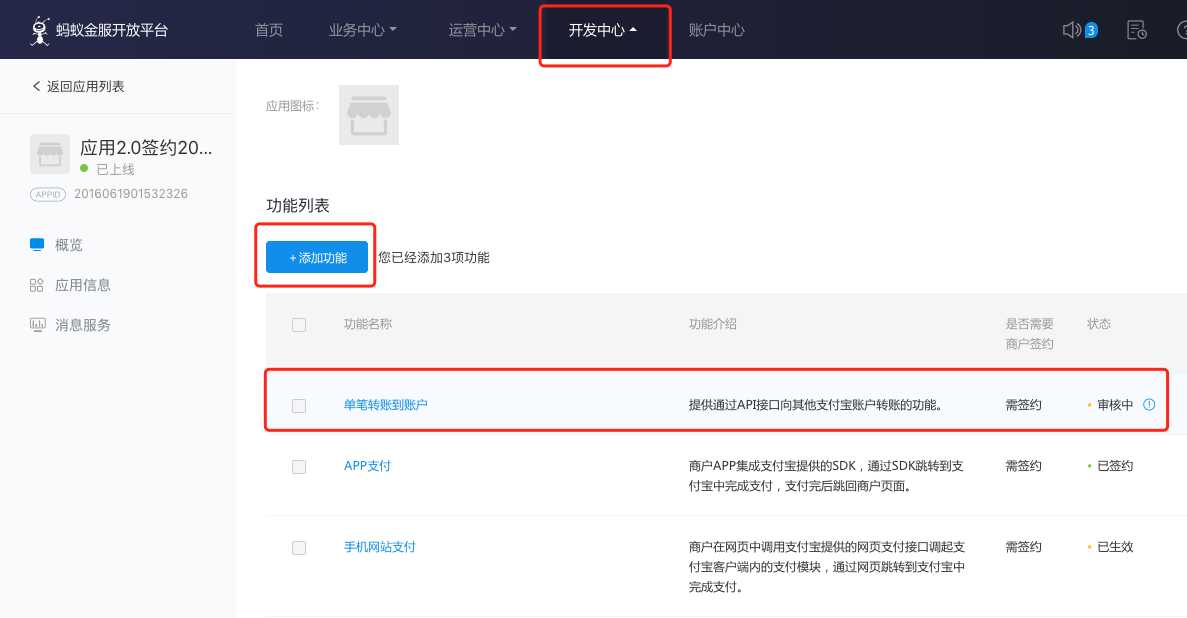
Task: Check the box for 手机网站支付 row
Action: (299, 548)
